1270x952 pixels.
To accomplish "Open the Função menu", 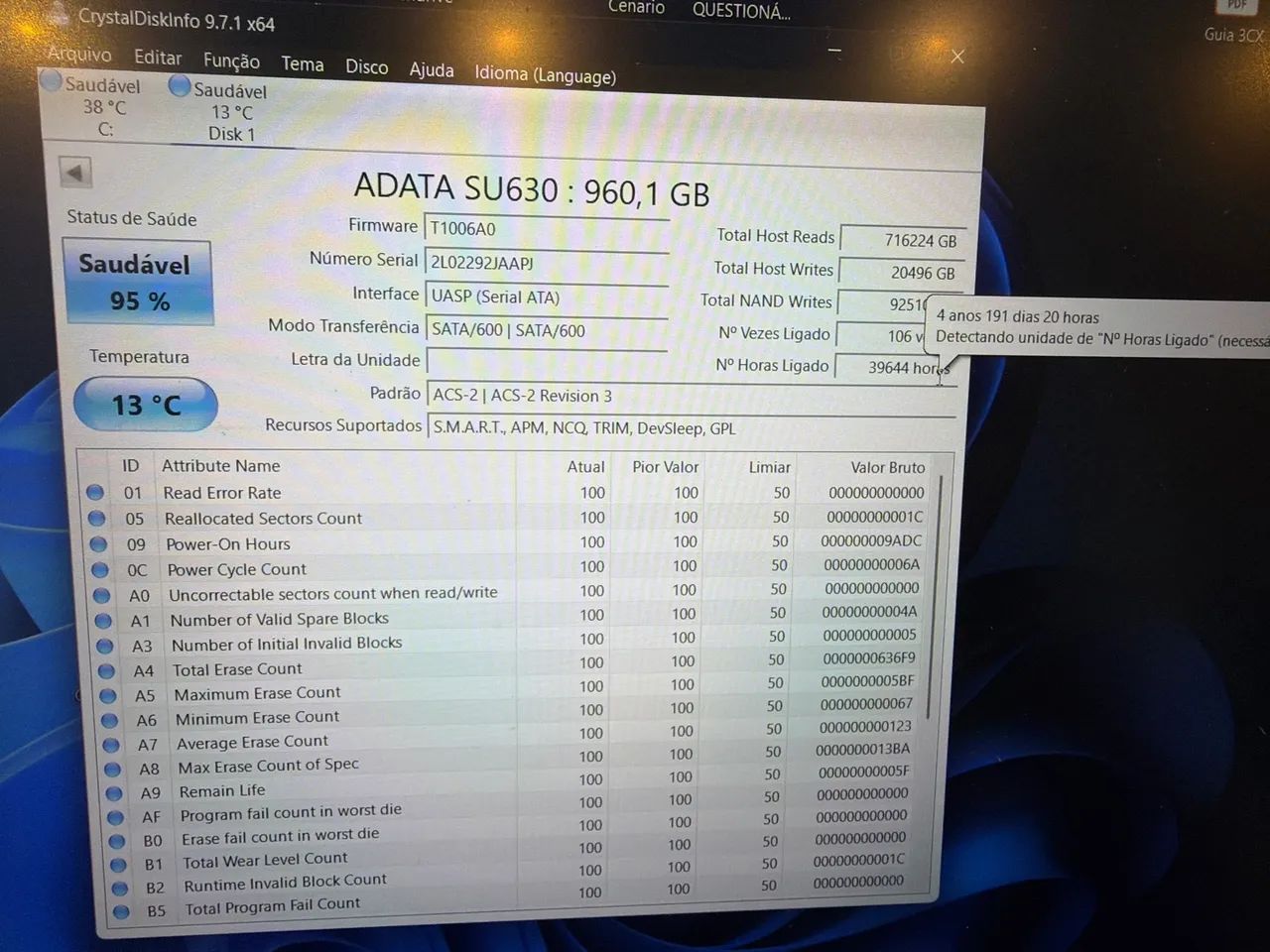I will [x=231, y=60].
